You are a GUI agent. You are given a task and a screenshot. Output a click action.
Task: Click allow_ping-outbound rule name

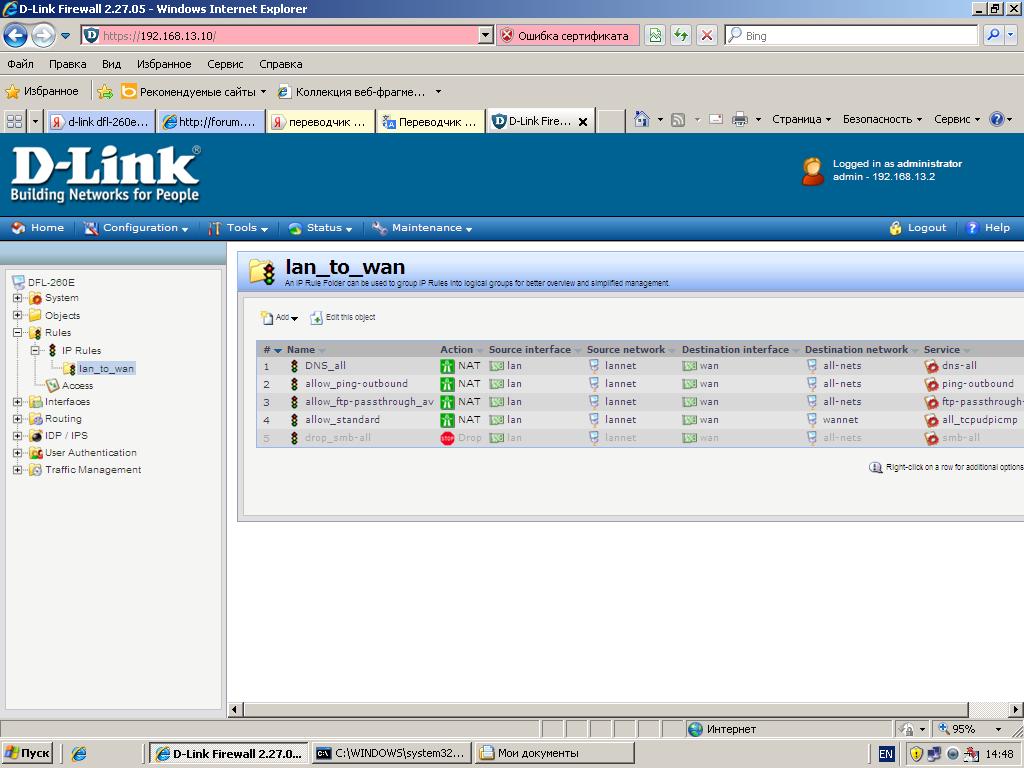coord(356,384)
